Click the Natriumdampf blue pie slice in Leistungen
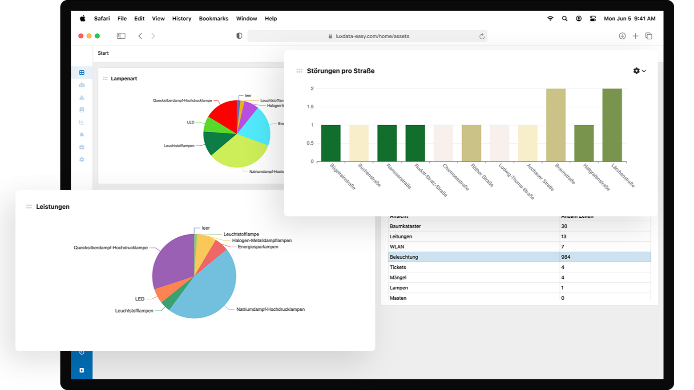This screenshot has height=390, width=694. tap(208, 288)
